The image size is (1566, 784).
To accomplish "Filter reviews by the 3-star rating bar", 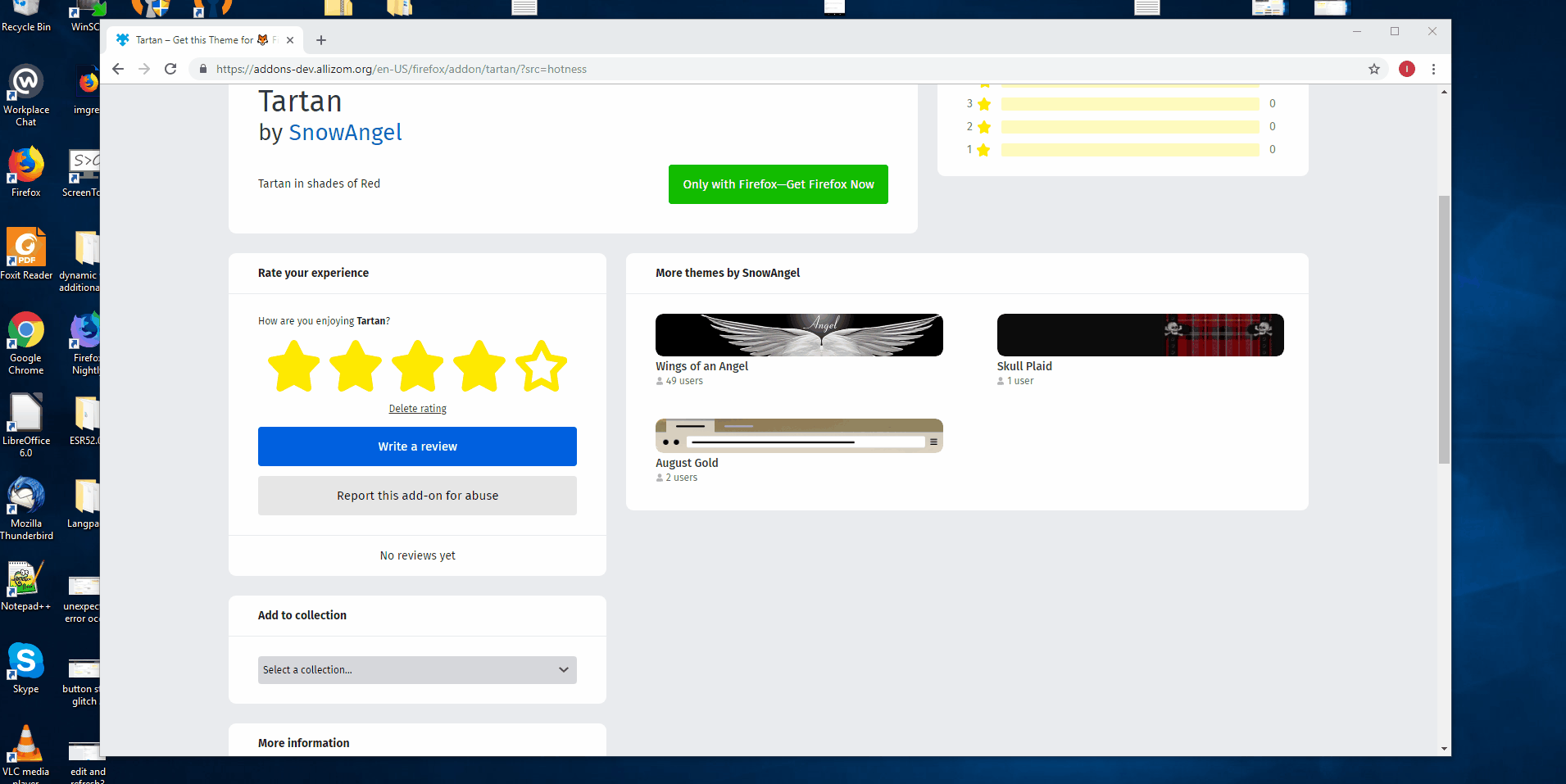I will click(1130, 104).
